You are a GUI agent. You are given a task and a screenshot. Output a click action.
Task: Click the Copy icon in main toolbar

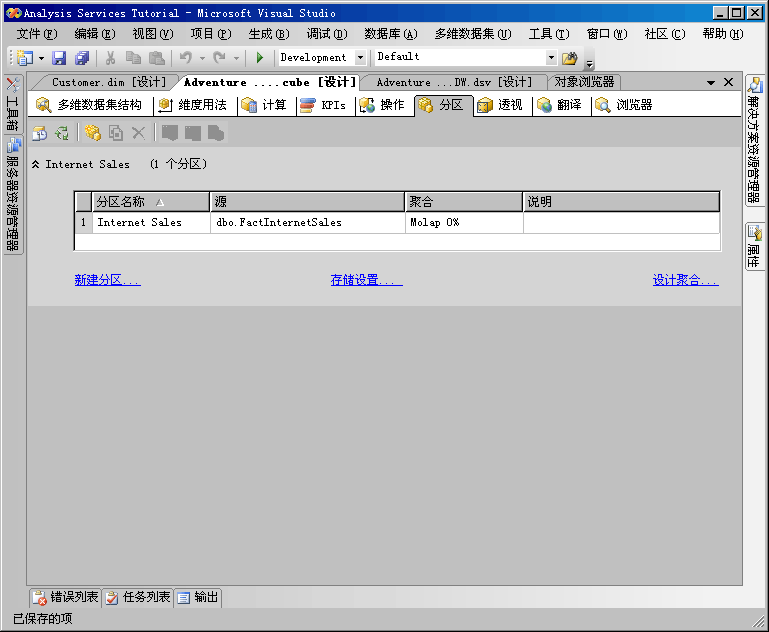click(x=133, y=58)
